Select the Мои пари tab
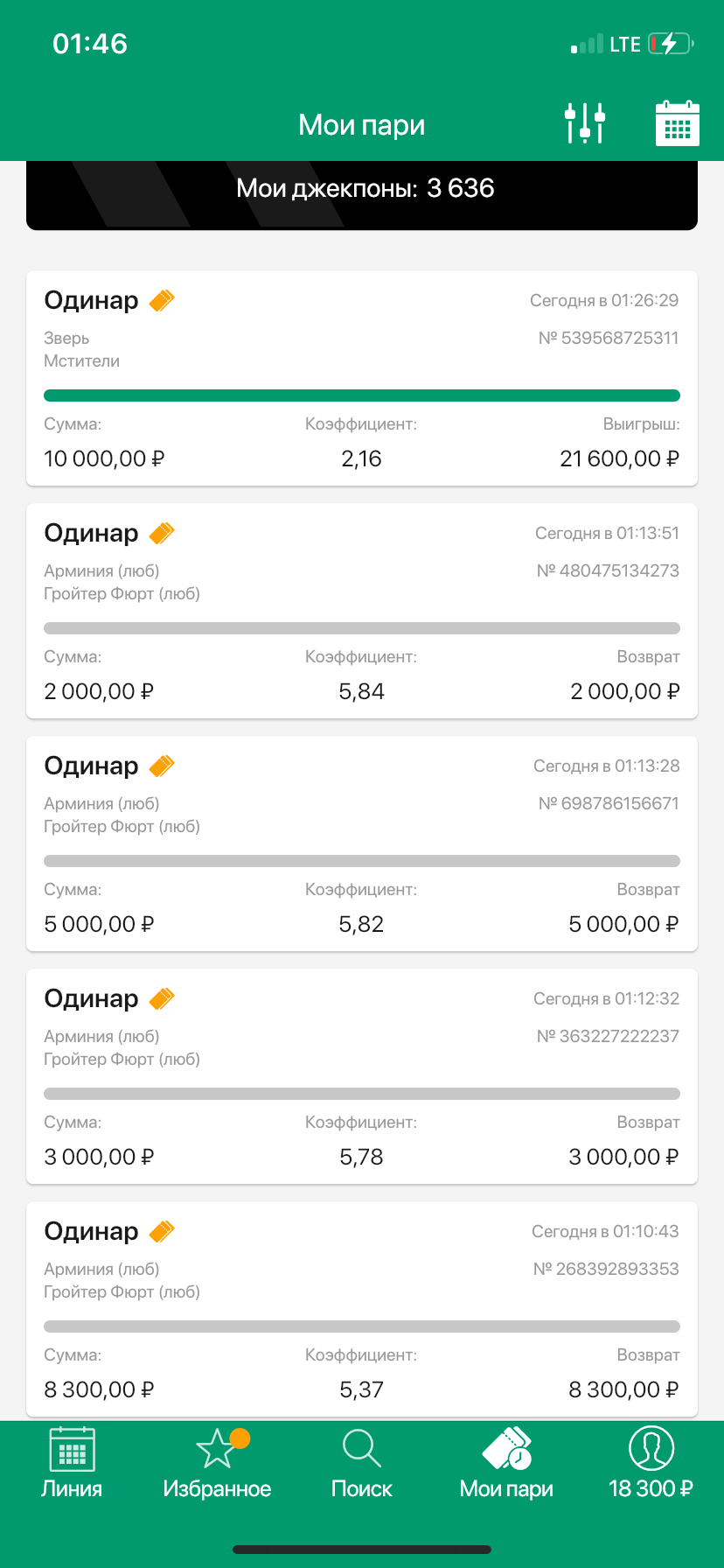724x1568 pixels. point(506,1463)
